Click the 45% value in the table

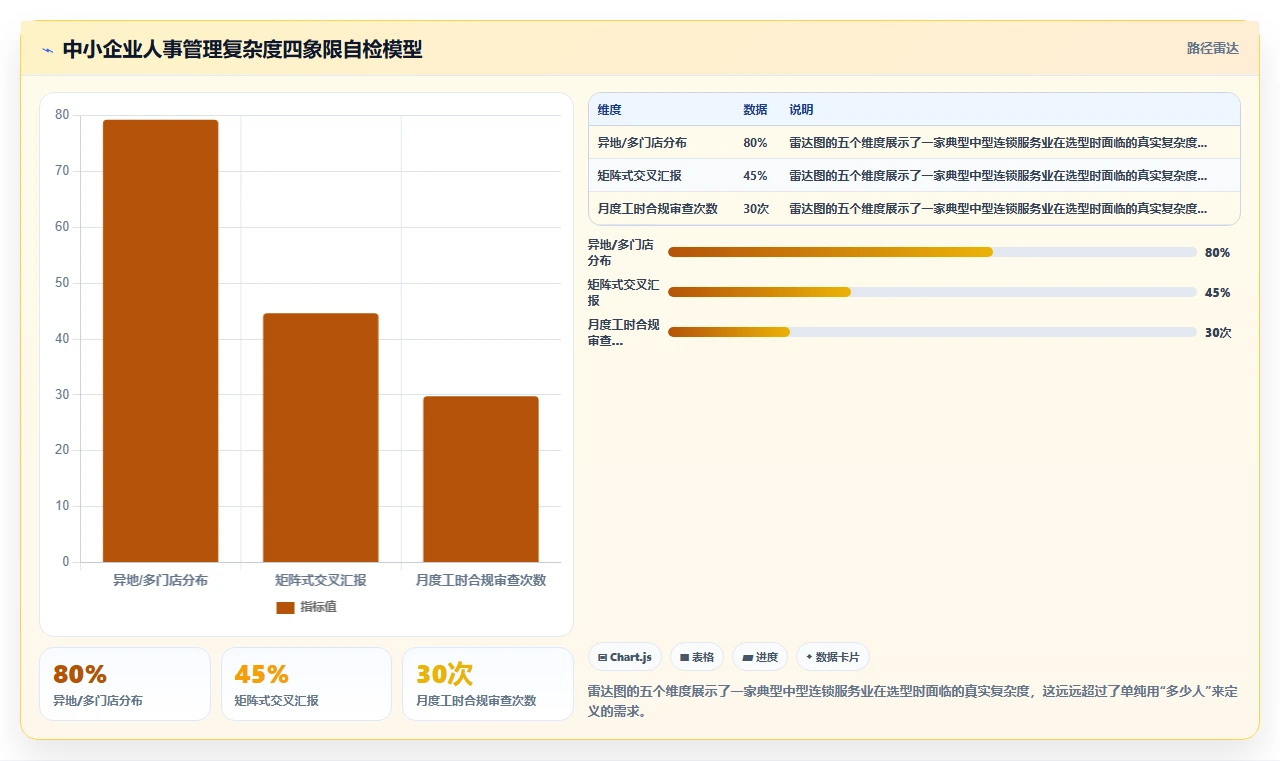[x=755, y=176]
